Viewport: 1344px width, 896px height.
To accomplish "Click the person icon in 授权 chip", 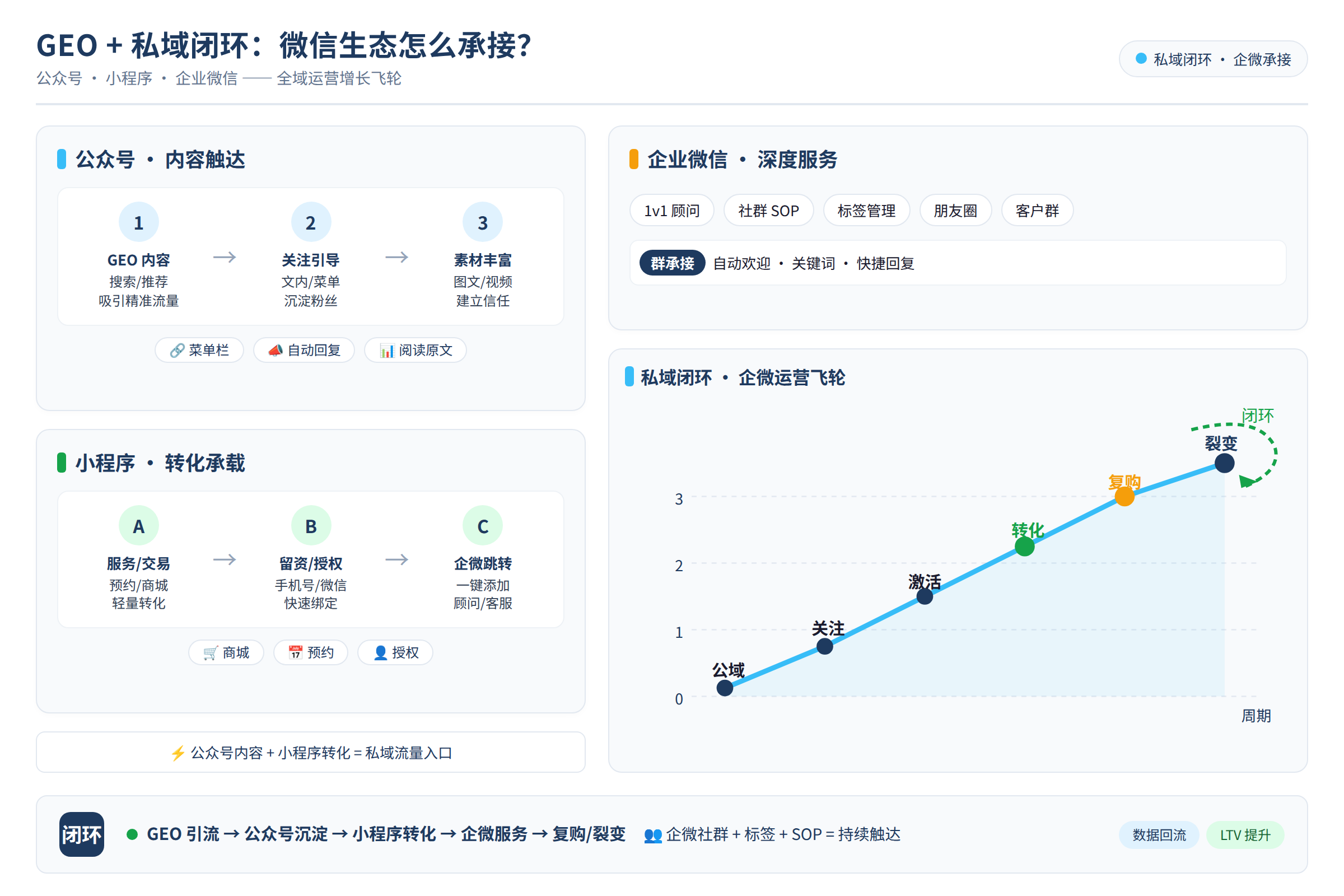I will [380, 652].
